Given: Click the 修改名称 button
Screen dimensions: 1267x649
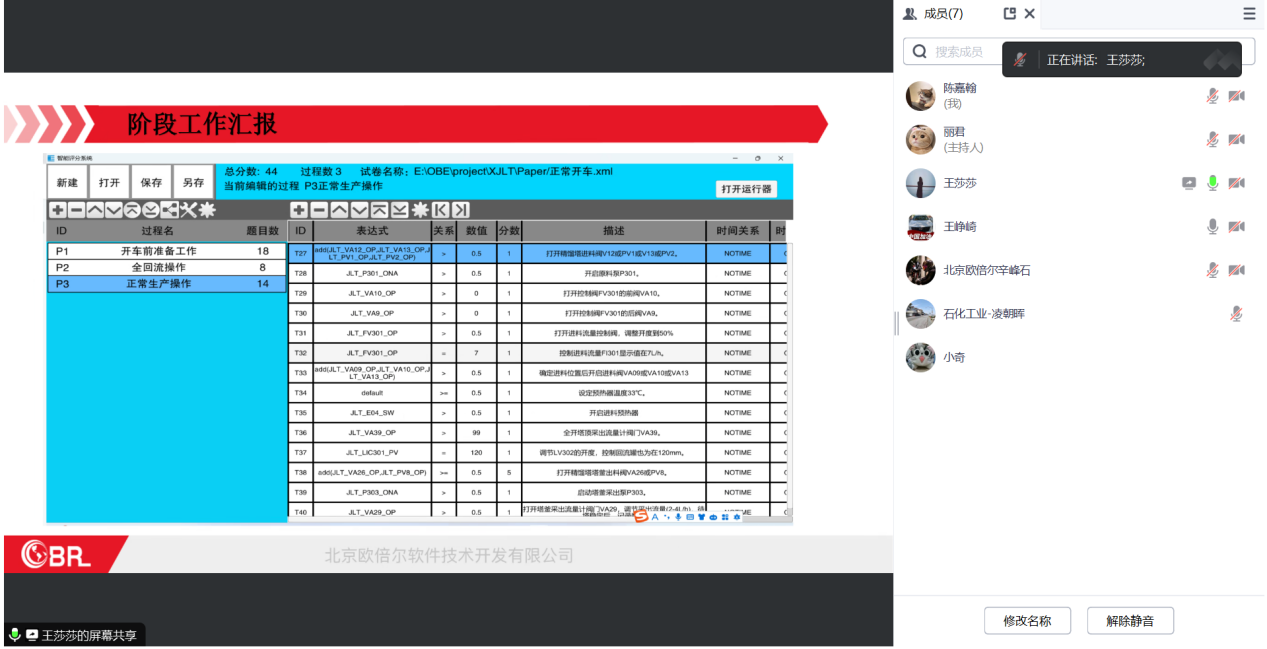Looking at the screenshot, I should (x=1027, y=621).
